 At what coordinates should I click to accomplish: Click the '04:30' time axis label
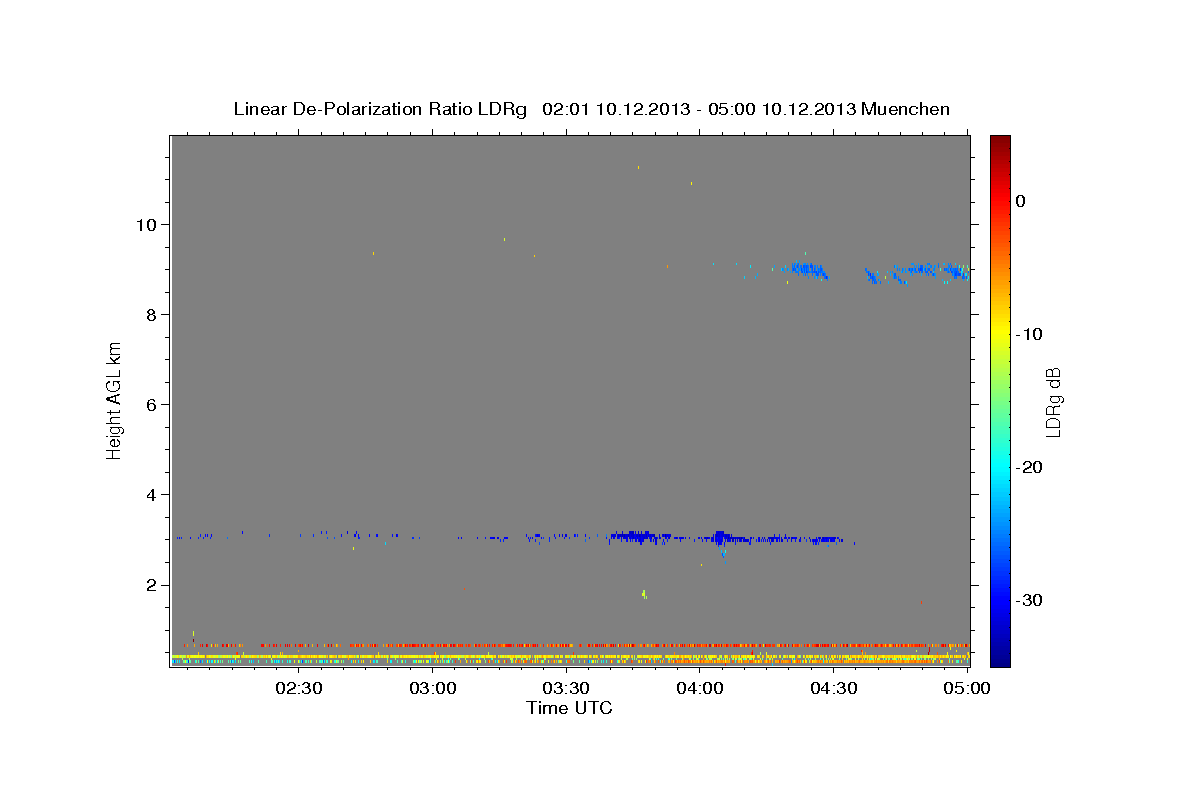pyautogui.click(x=834, y=688)
